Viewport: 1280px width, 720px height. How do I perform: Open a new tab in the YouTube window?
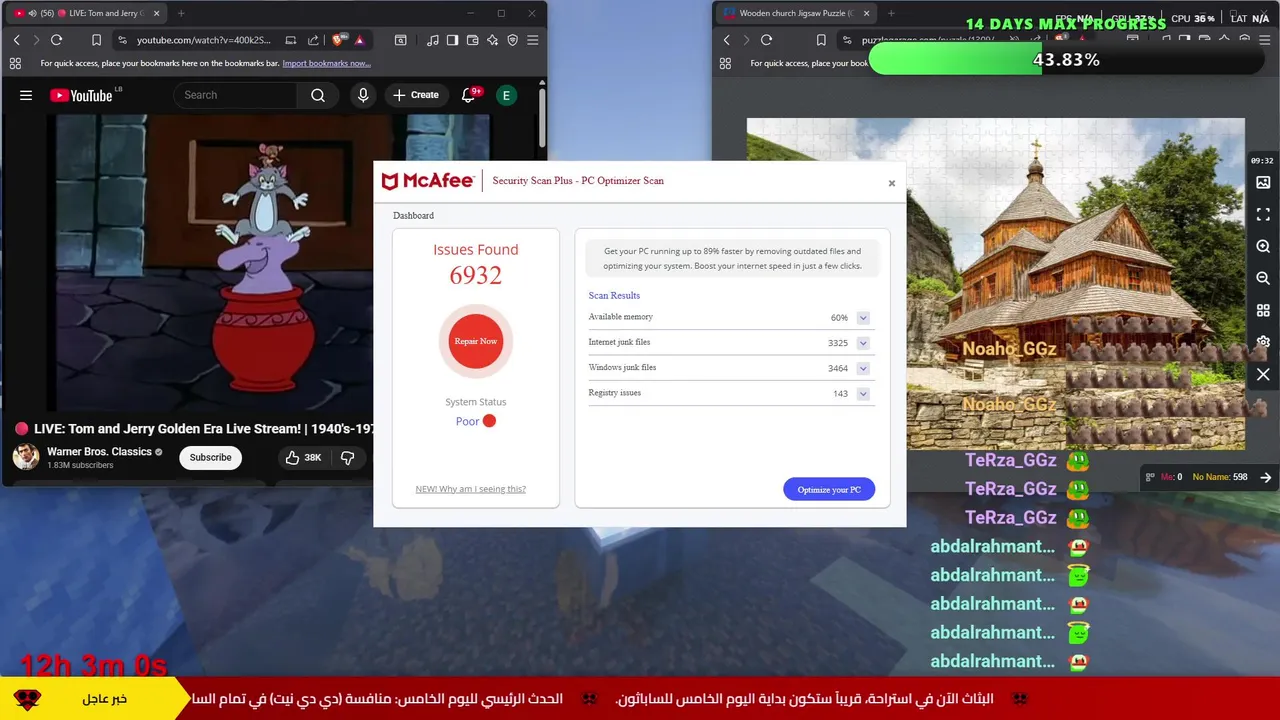pyautogui.click(x=181, y=13)
